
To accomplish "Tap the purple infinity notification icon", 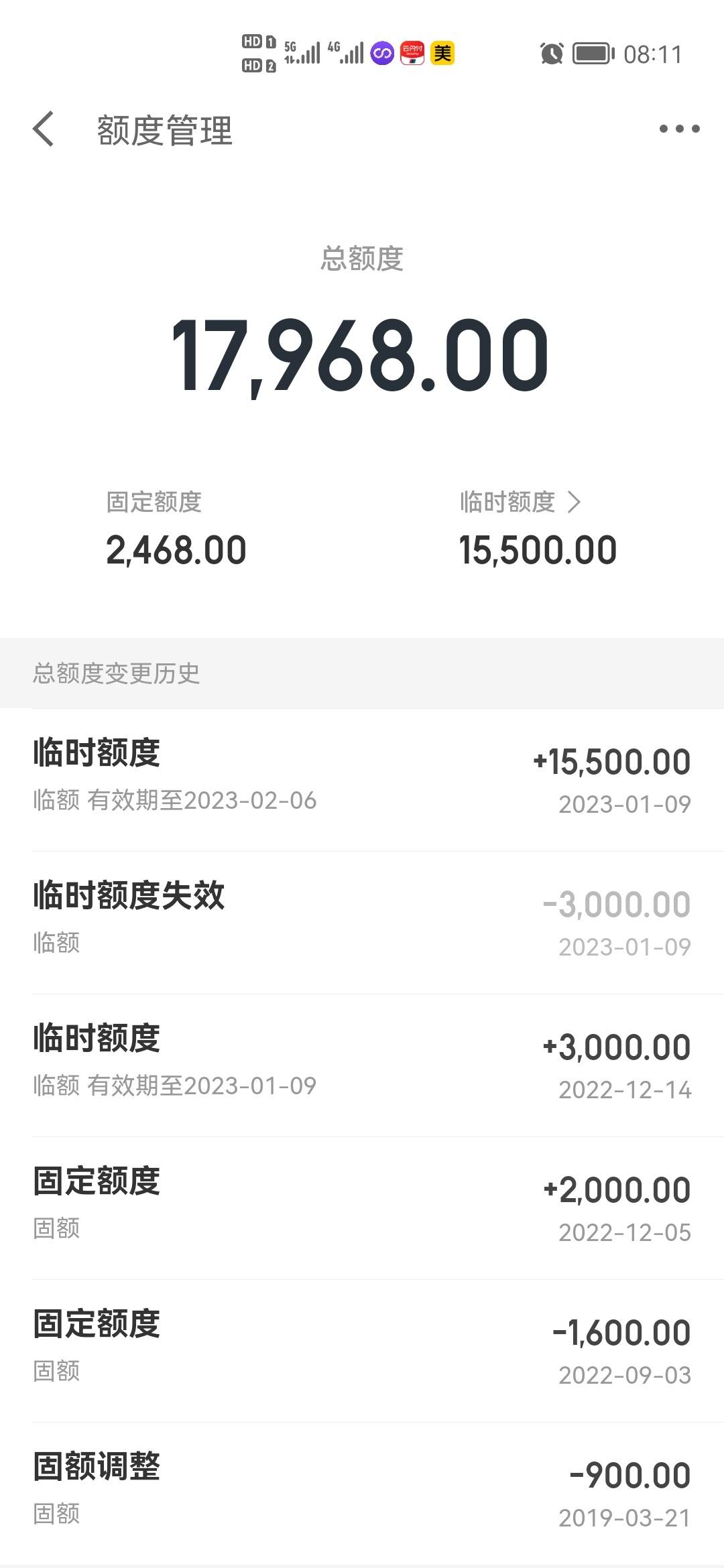I will (x=382, y=53).
